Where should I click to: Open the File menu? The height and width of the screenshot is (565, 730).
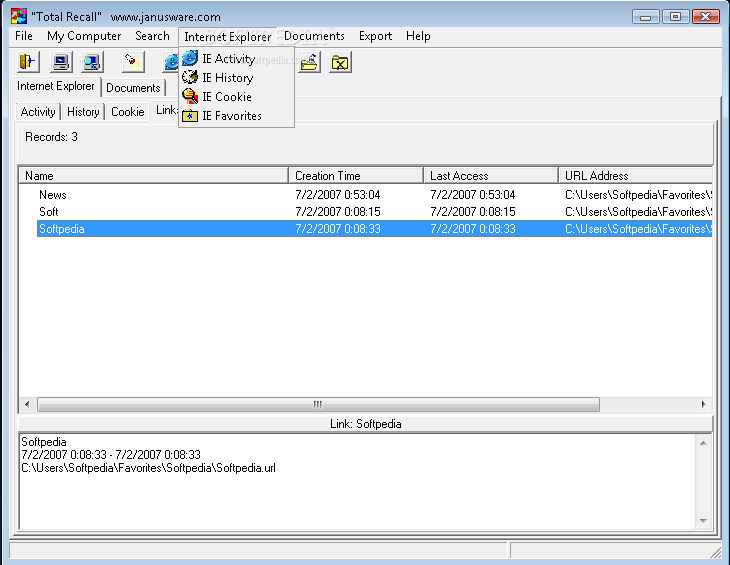(24, 36)
